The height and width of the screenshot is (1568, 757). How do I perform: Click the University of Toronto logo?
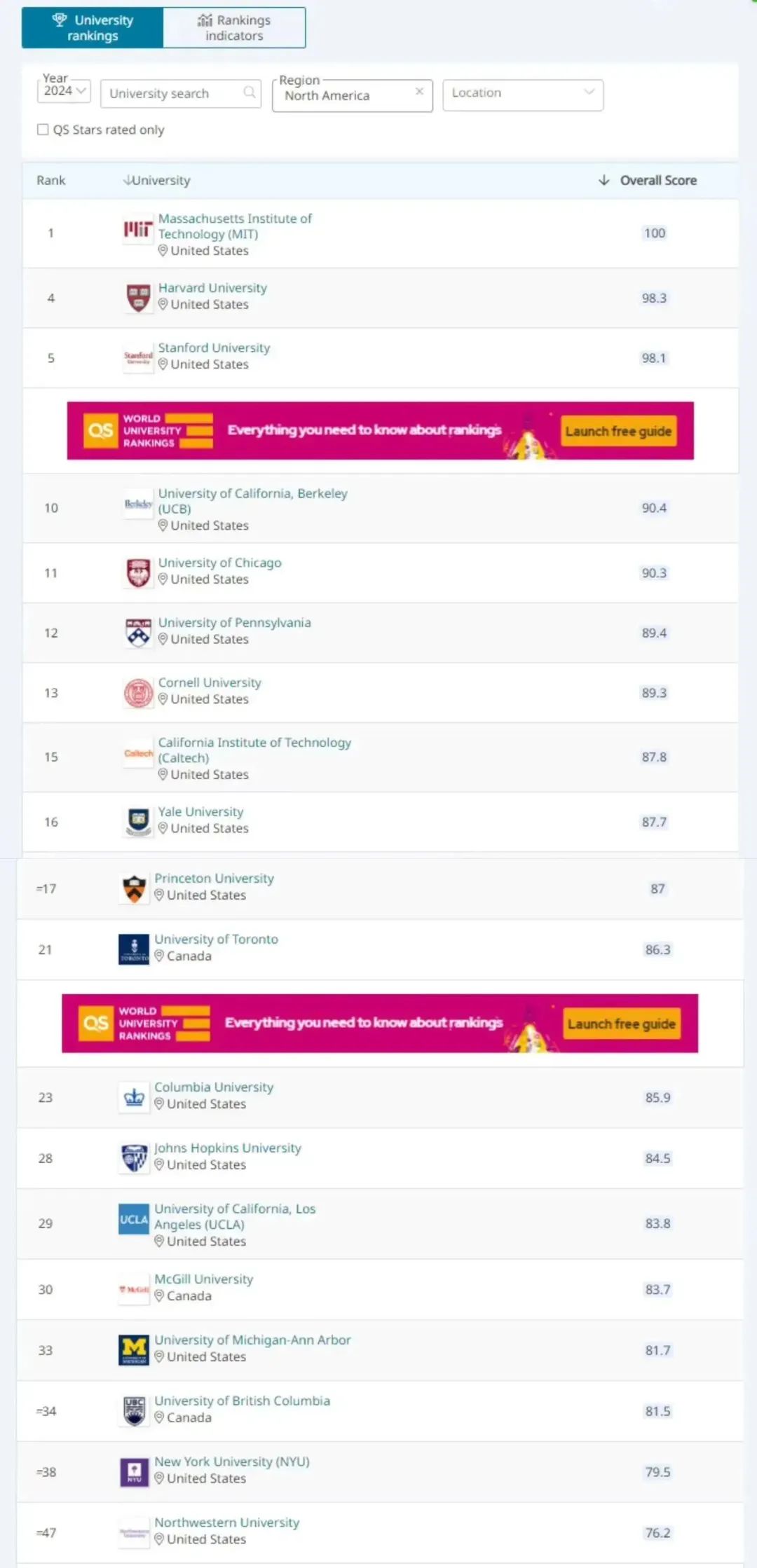pyautogui.click(x=134, y=949)
